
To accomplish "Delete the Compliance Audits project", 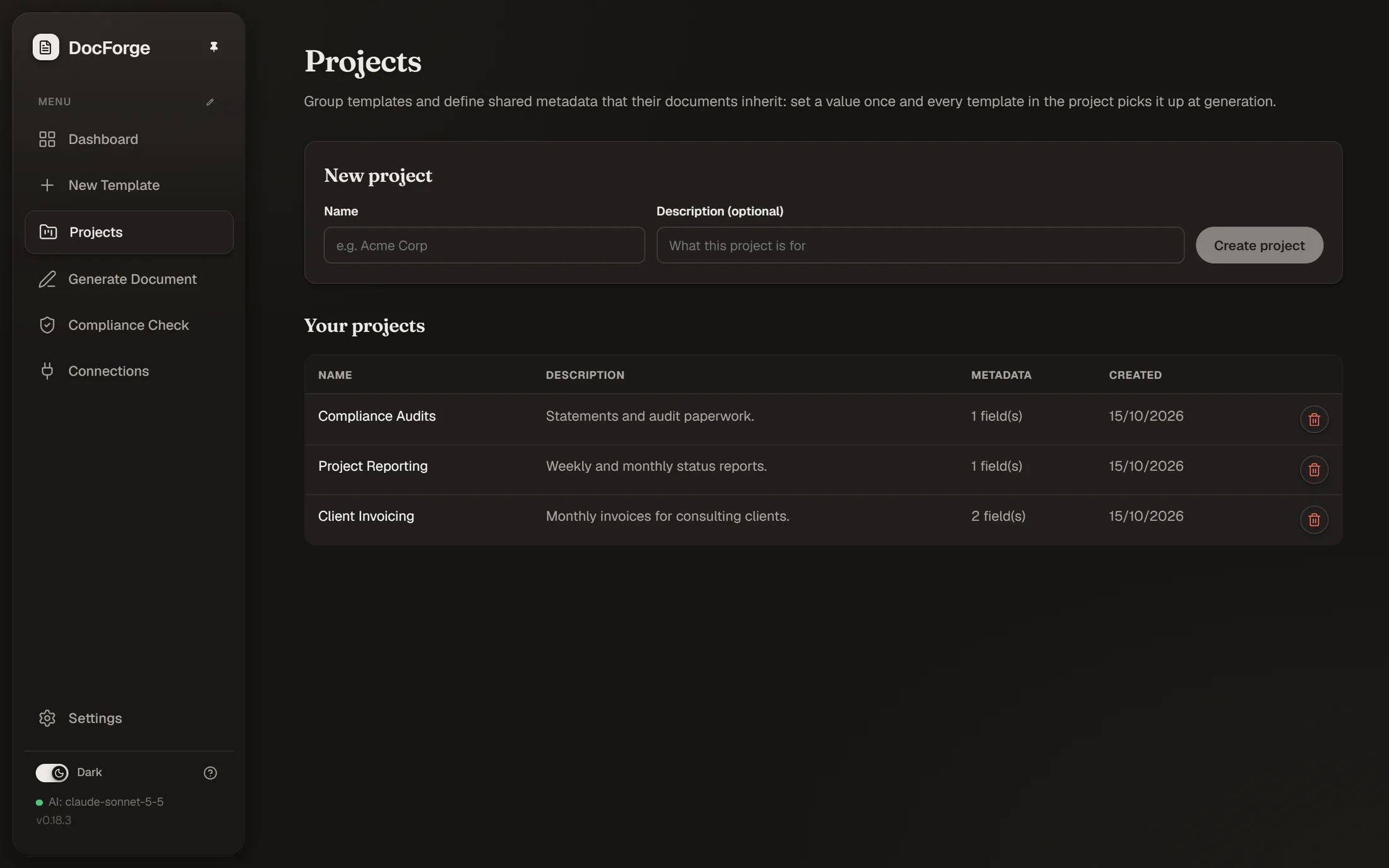I will [1314, 420].
